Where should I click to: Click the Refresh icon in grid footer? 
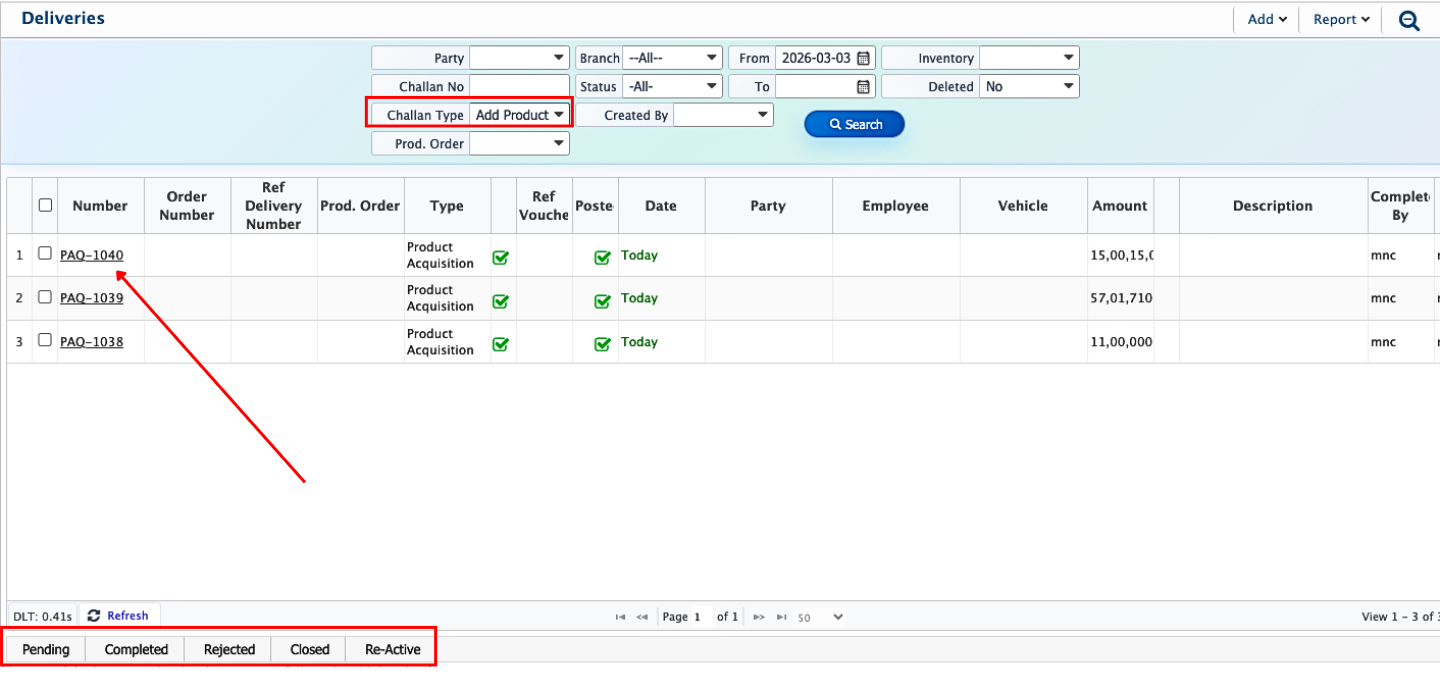click(94, 616)
